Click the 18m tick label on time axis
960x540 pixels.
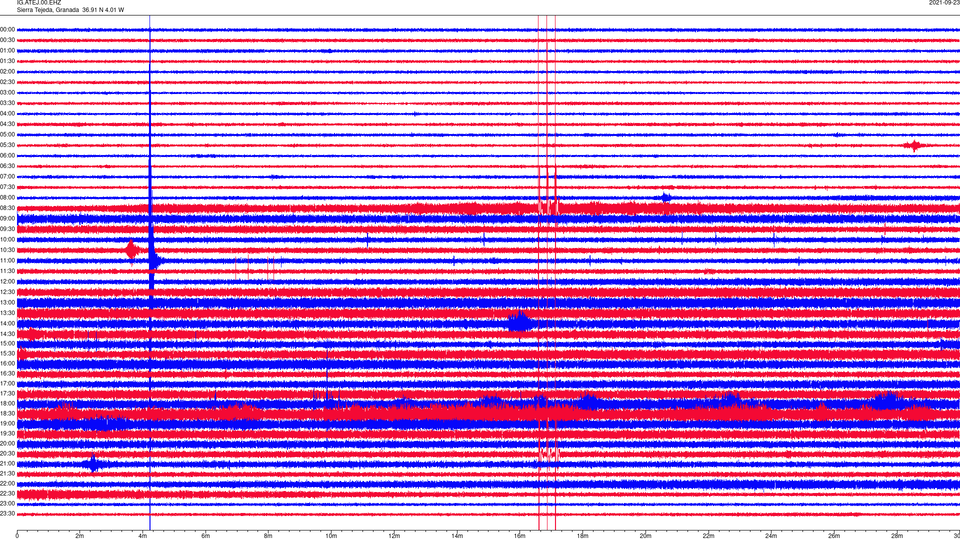(x=582, y=536)
